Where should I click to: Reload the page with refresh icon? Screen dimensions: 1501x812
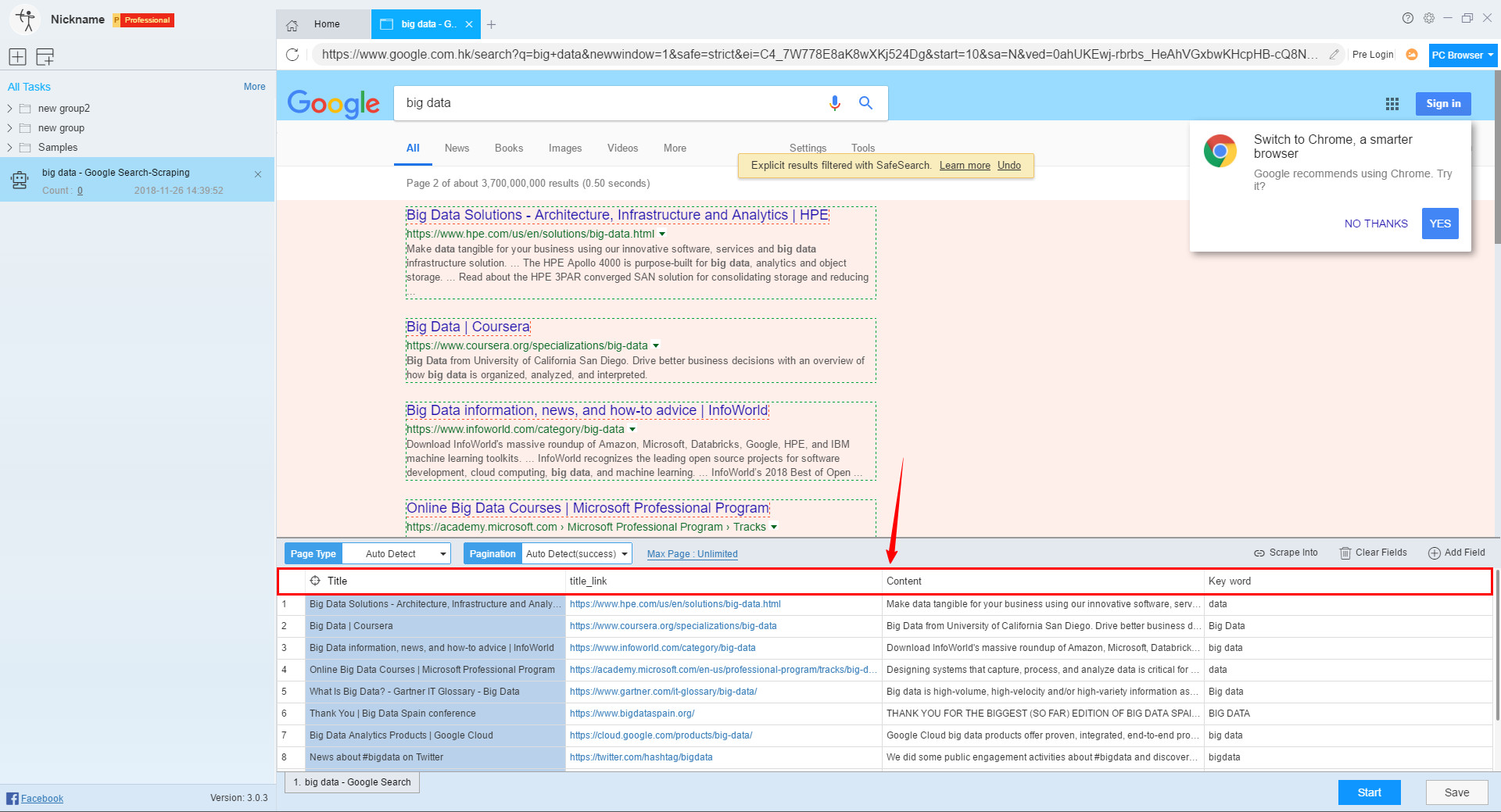pyautogui.click(x=292, y=55)
